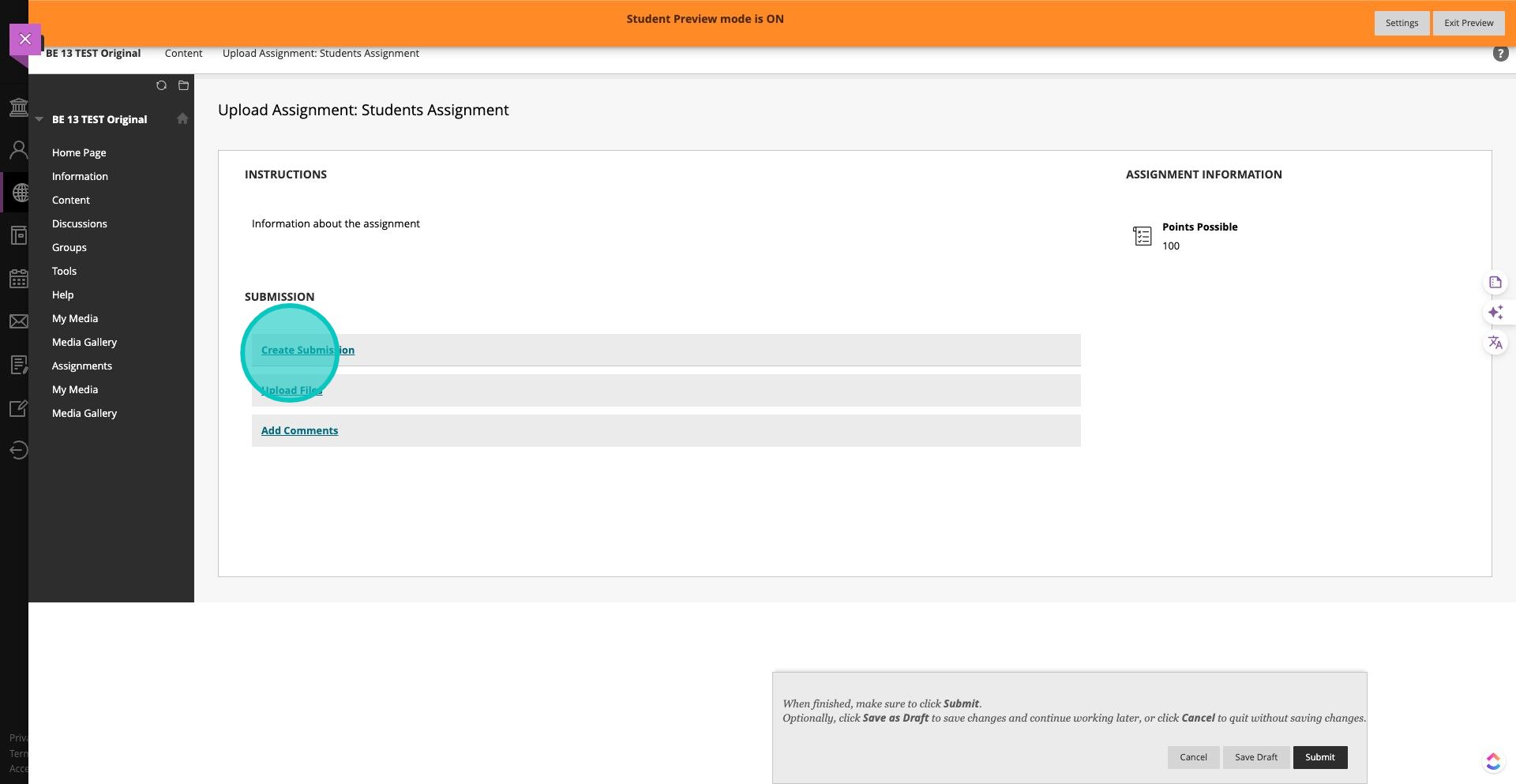Open the Calendar icon in left rail
Image resolution: width=1516 pixels, height=784 pixels.
18,279
